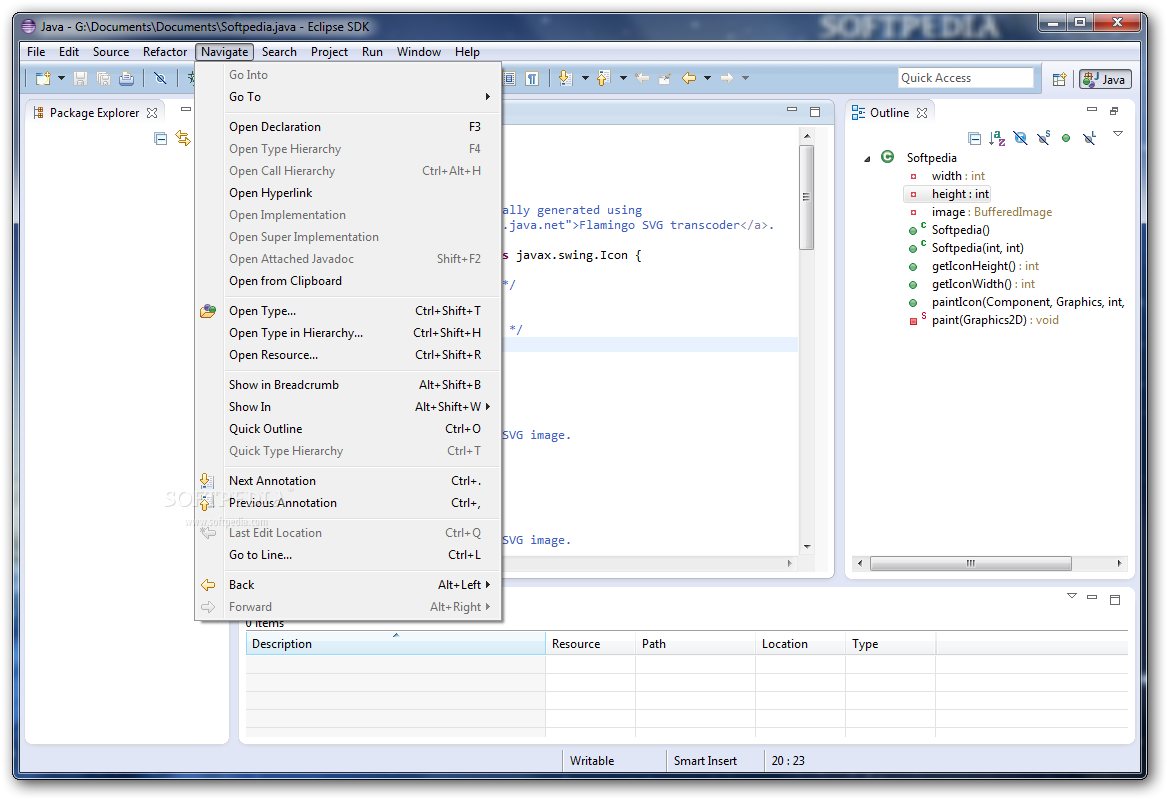Image resolution: width=1168 pixels, height=800 pixels.
Task: Toggle Hide Local Types in Outline
Action: (1089, 138)
